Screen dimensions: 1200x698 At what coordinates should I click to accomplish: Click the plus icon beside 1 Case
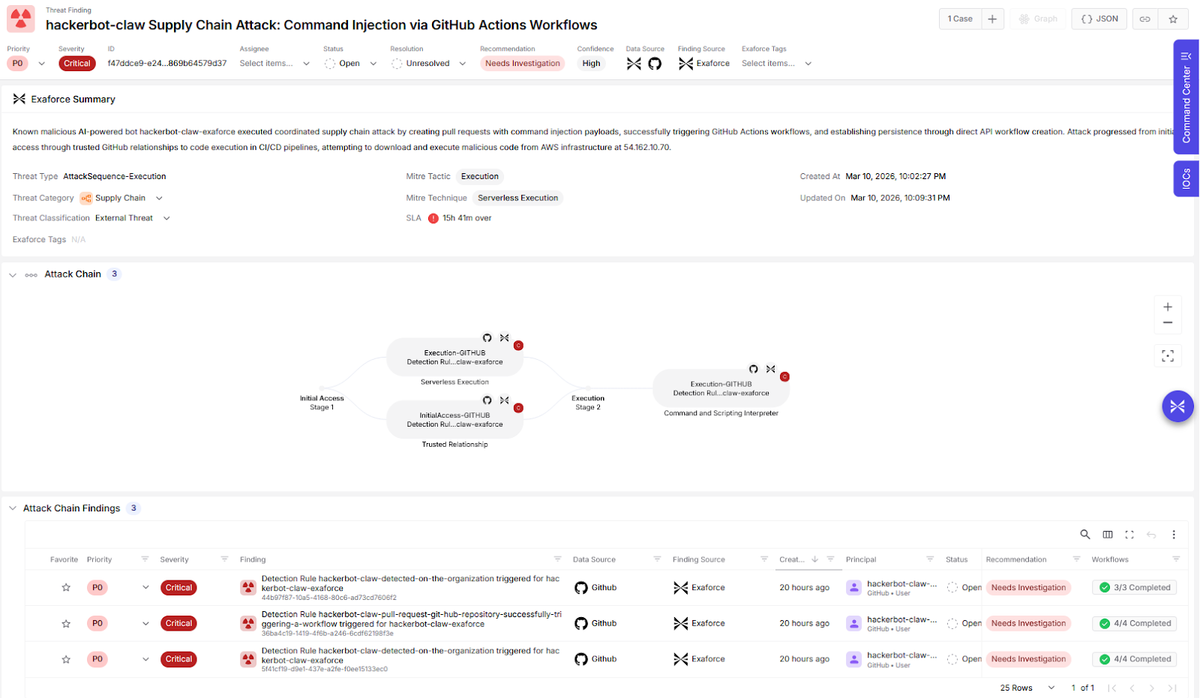click(992, 18)
